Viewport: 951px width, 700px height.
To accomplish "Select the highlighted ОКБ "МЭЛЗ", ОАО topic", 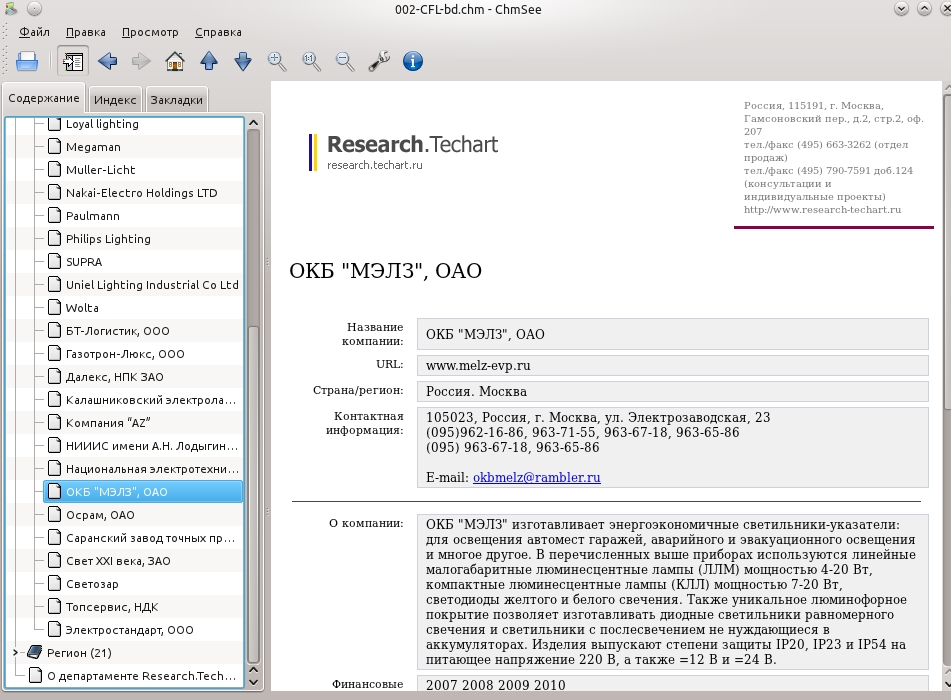I will (x=143, y=492).
